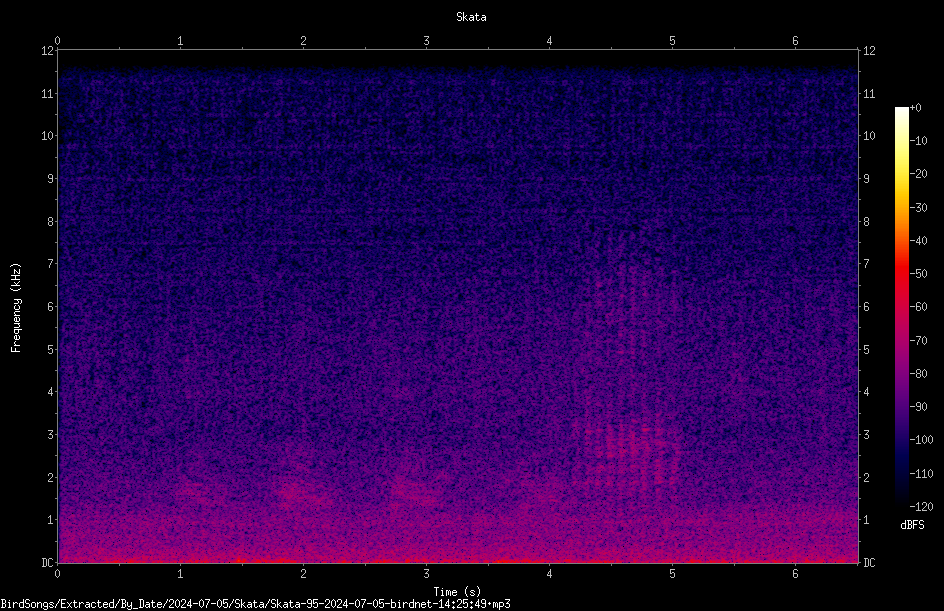Image resolution: width=944 pixels, height=611 pixels.
Task: Click the "1" tick on the top time axis
Action: click(180, 41)
